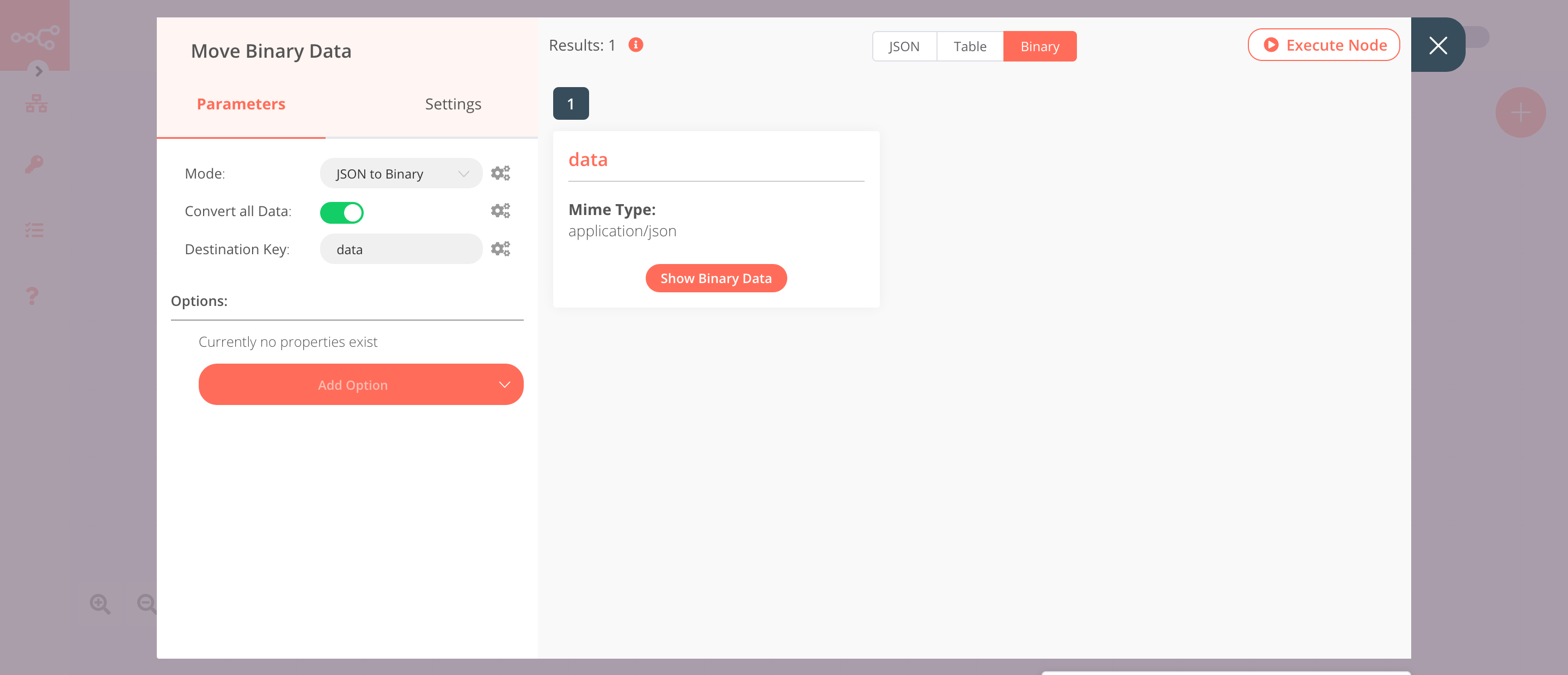
Task: Click the Binary view tab
Action: [x=1039, y=45]
